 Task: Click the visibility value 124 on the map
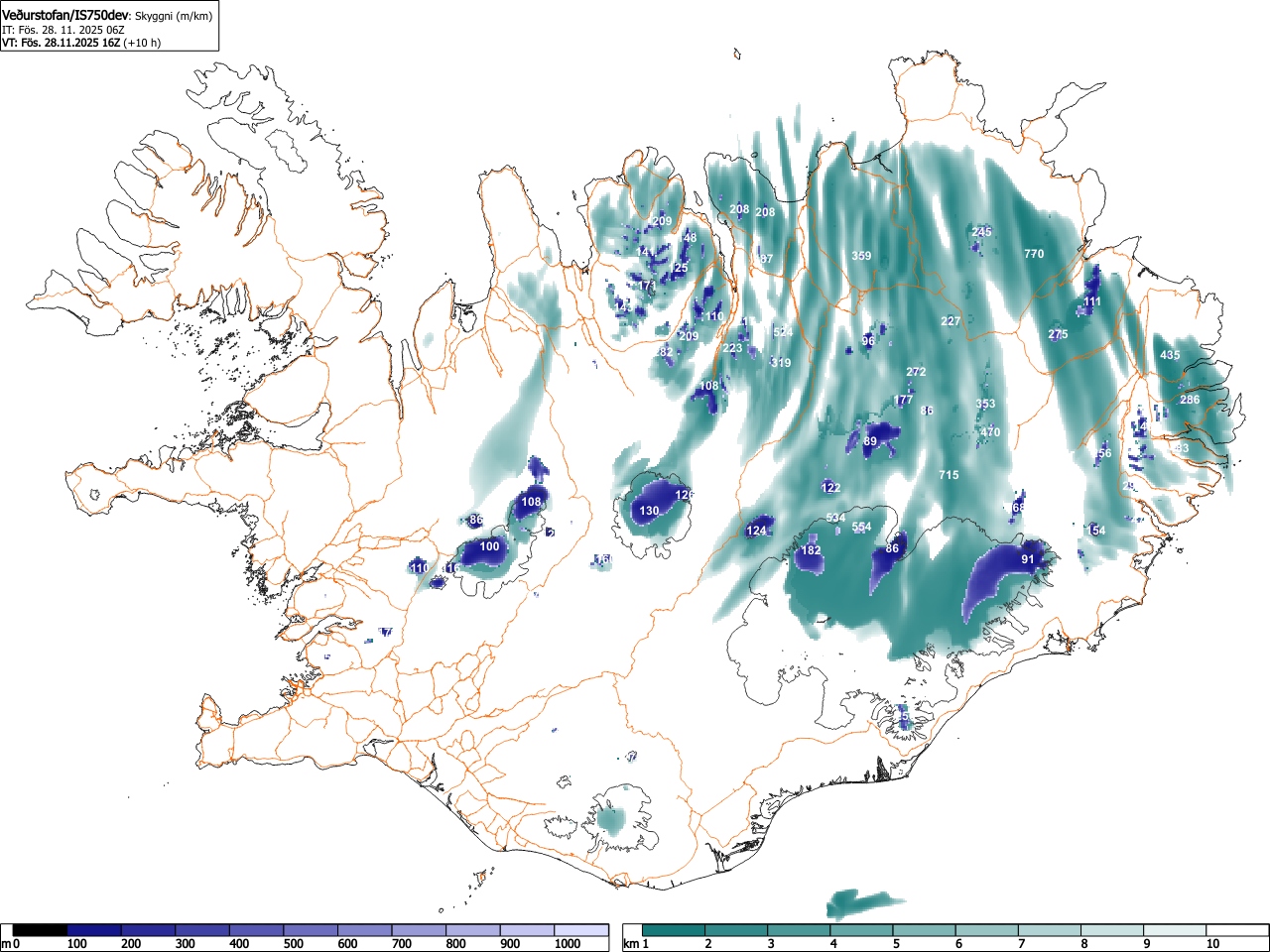coord(756,531)
